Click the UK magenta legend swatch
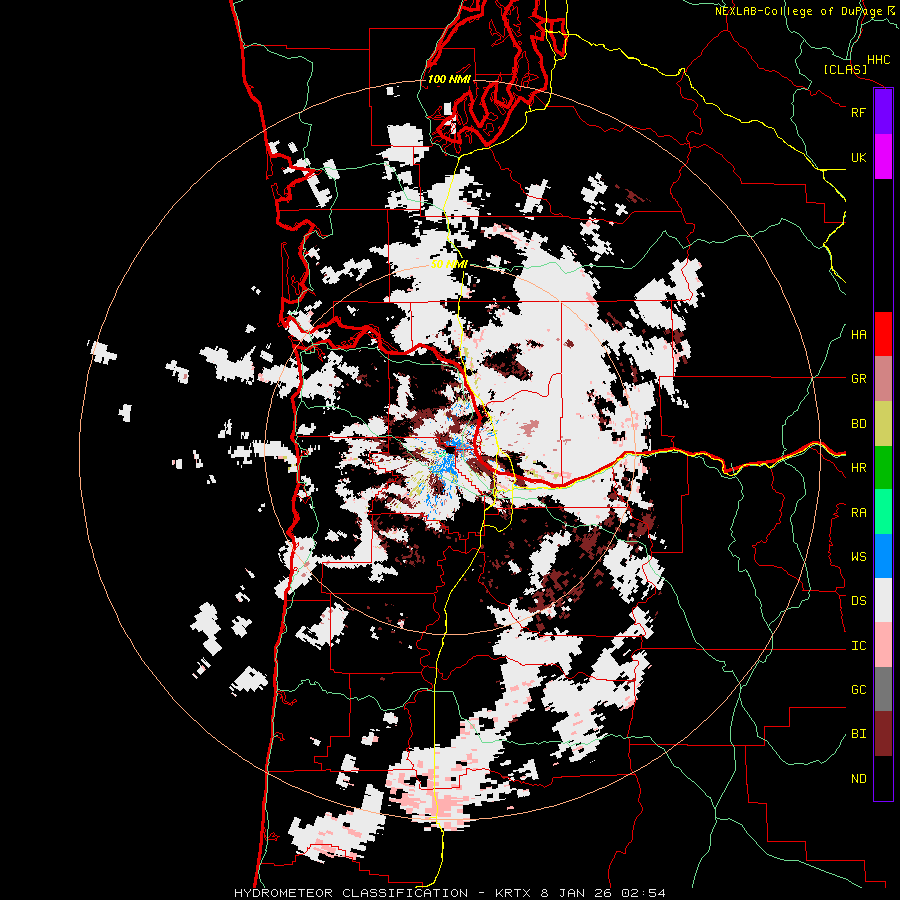Screen dimensions: 900x900 point(883,157)
